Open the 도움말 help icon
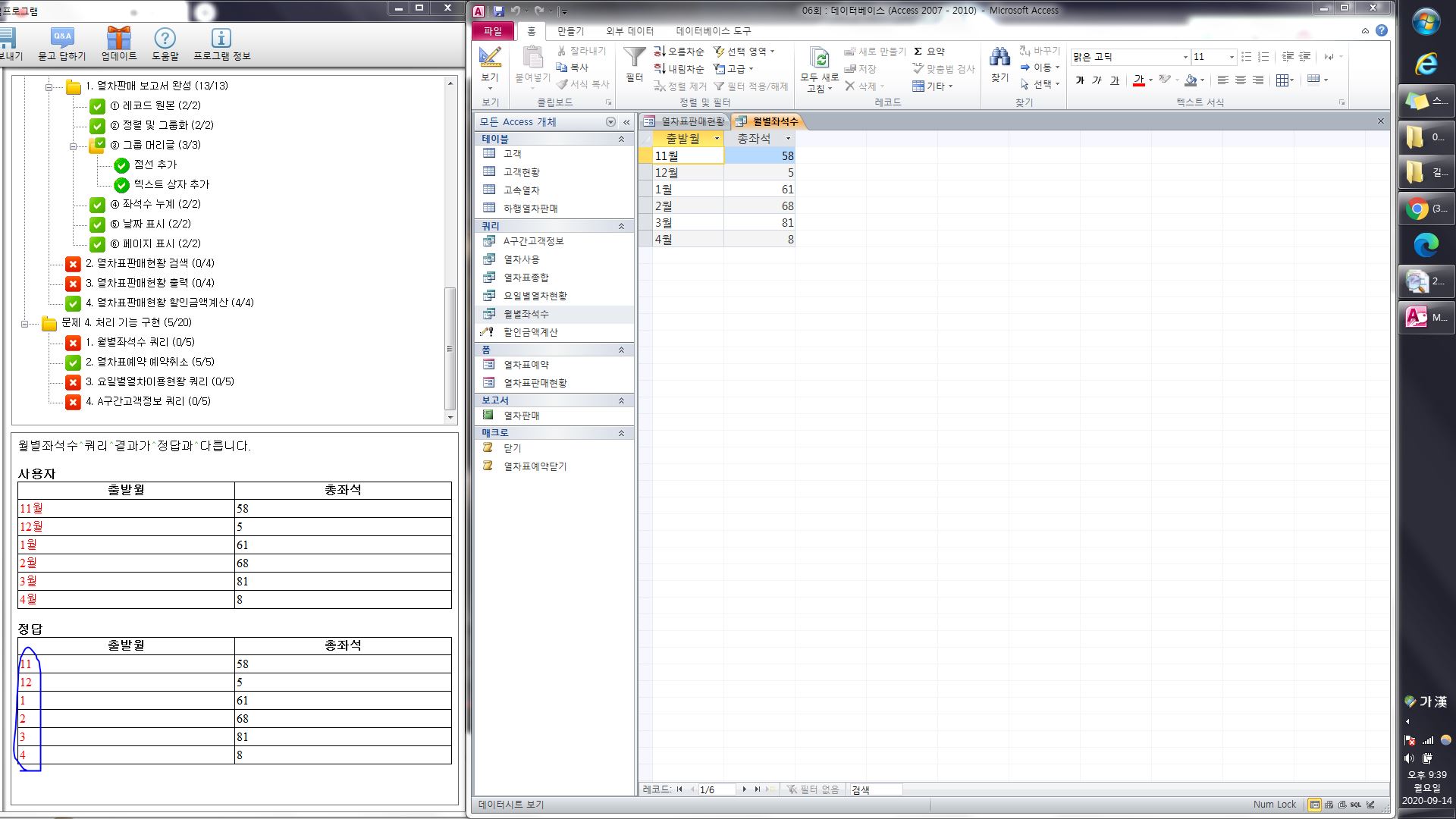The height and width of the screenshot is (819, 1456). coord(165,39)
